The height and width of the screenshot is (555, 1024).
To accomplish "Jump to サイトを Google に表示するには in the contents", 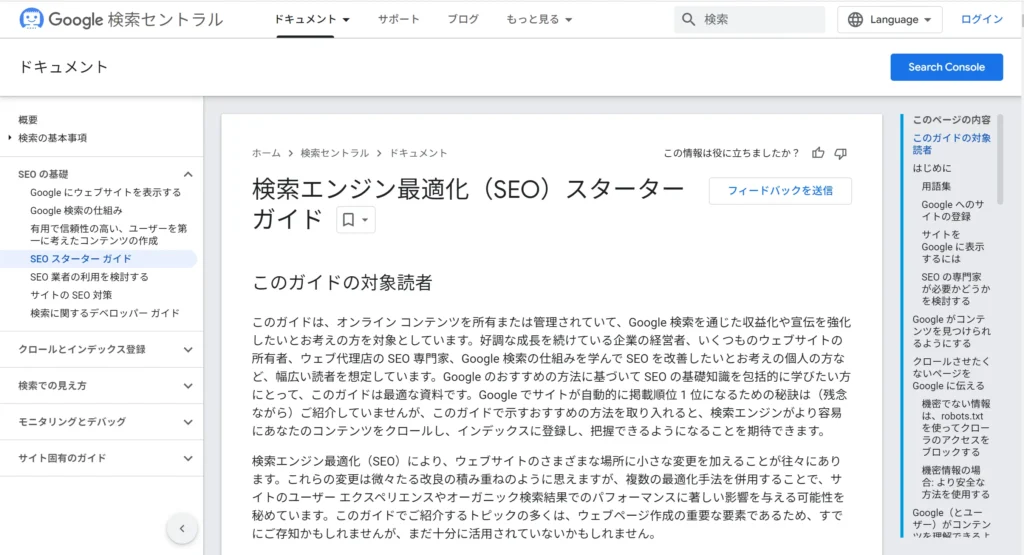I will 952,247.
